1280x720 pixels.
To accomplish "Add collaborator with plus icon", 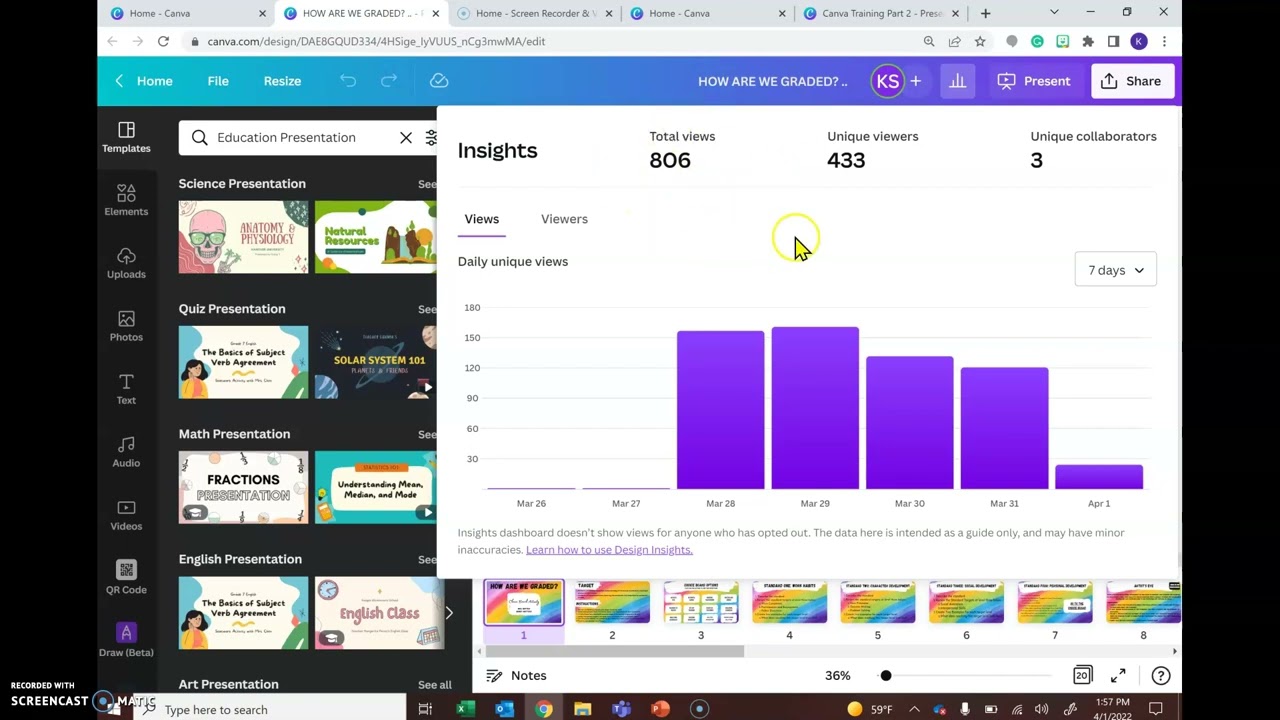I will (915, 81).
